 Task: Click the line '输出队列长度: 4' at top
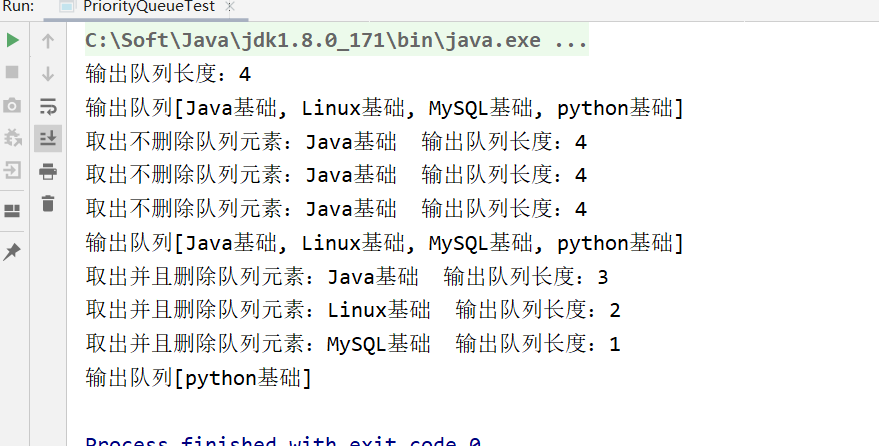[x=168, y=74]
